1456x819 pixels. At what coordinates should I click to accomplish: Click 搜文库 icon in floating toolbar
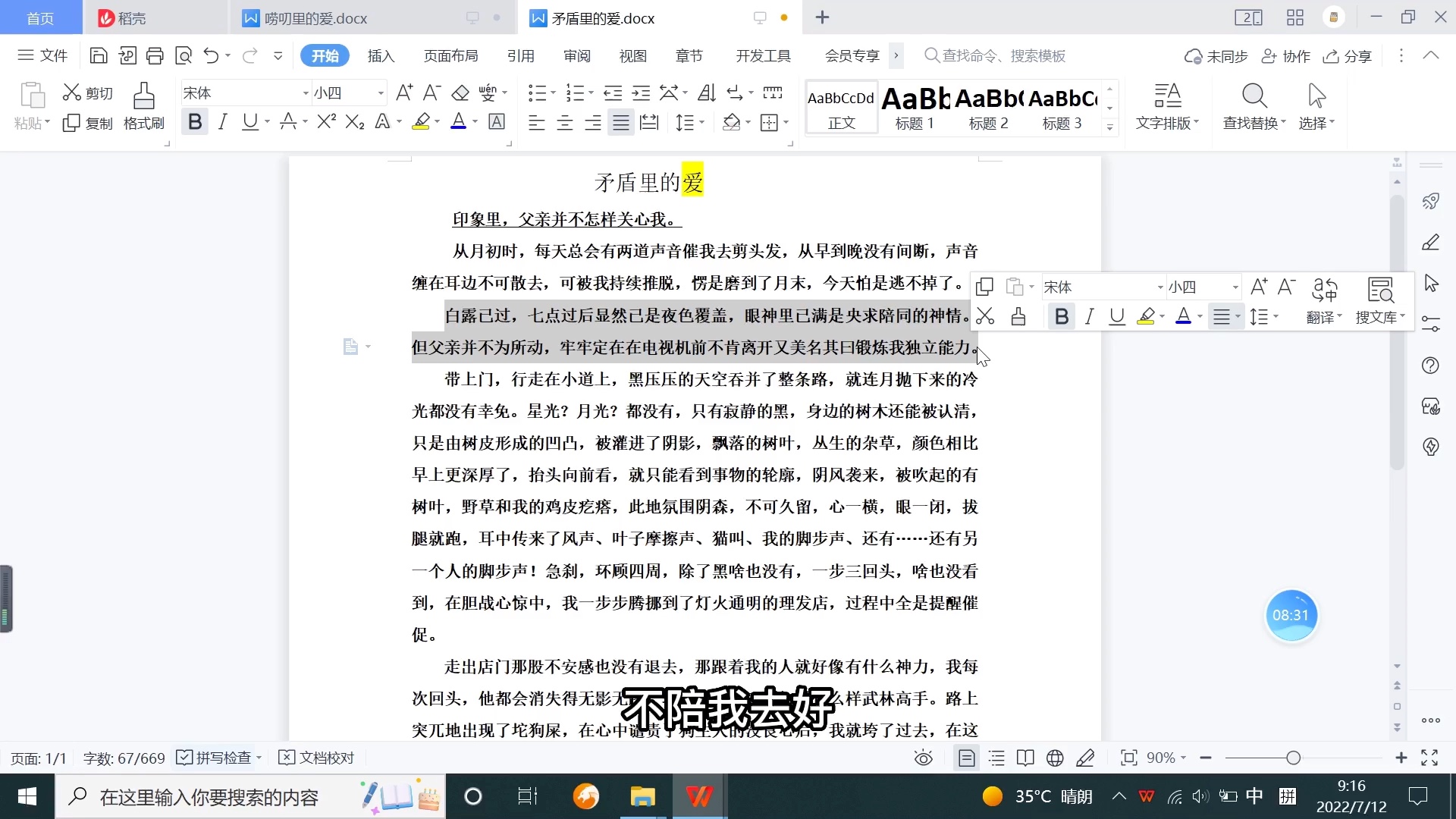click(x=1380, y=301)
